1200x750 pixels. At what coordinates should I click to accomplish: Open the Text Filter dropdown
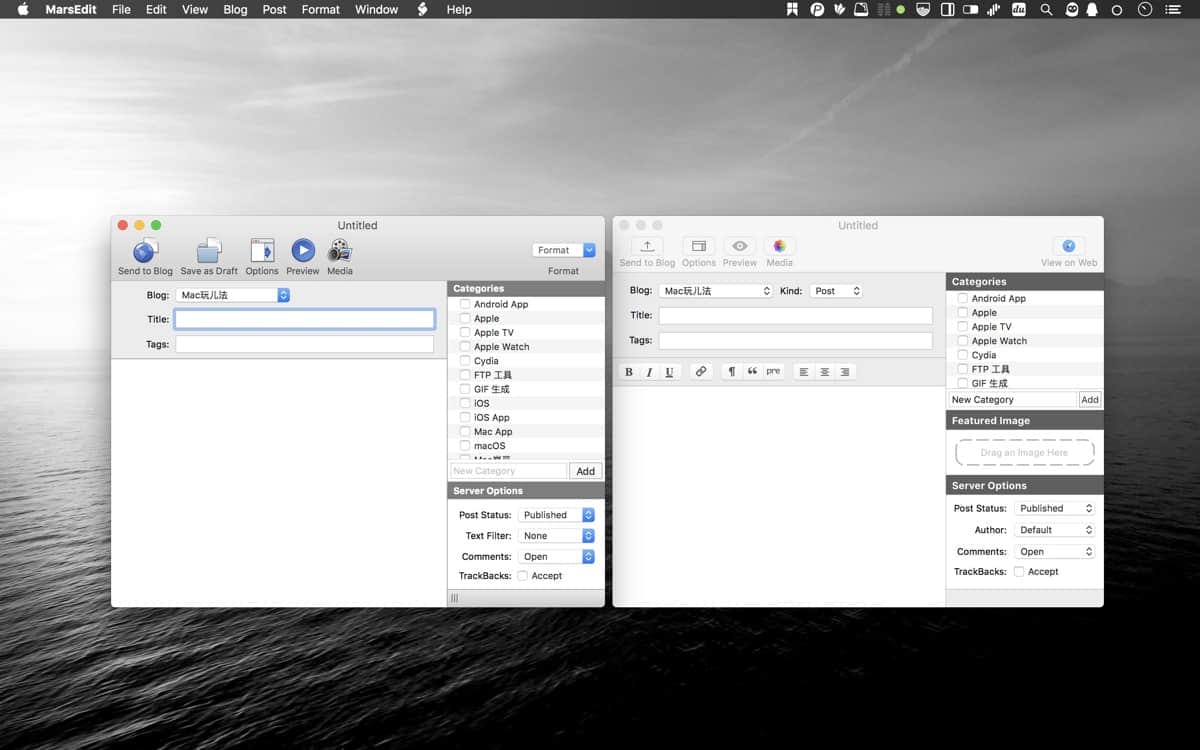[x=556, y=536]
